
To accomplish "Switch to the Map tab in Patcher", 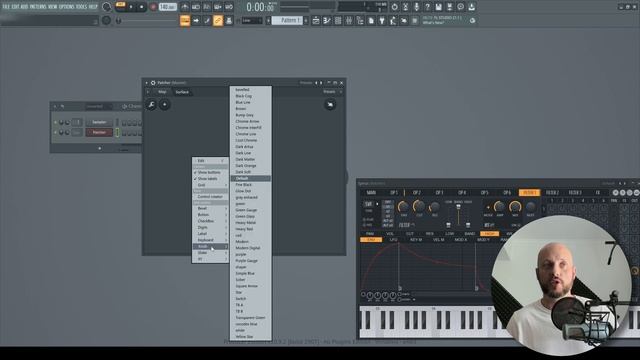I will point(162,92).
